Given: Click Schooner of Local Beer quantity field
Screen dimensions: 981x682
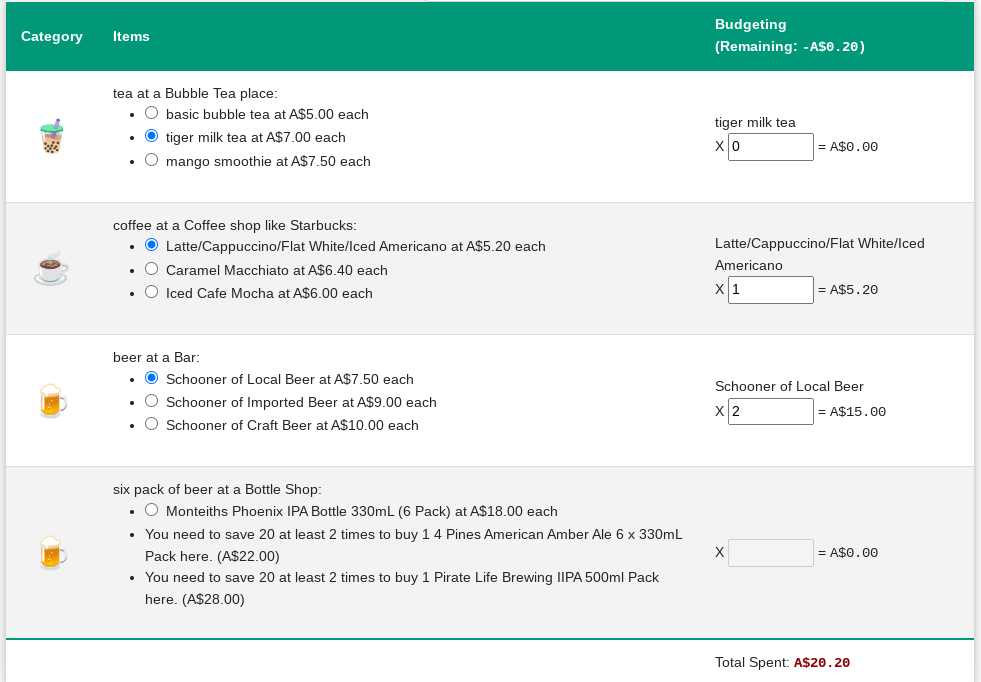Looking at the screenshot, I should coord(770,412).
